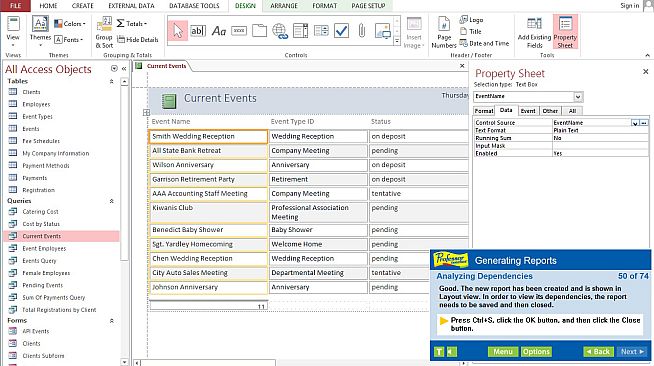
Task: Click navigation pane scroll down arrow
Action: point(124,362)
